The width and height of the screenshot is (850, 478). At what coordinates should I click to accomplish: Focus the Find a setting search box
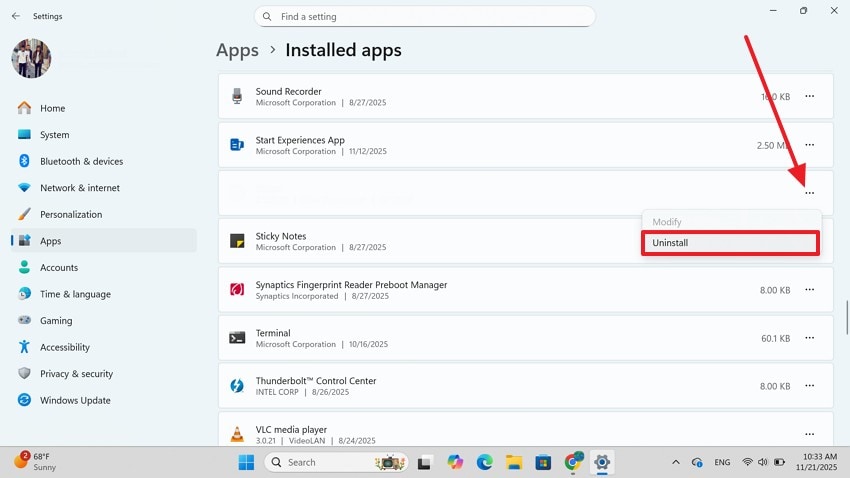click(x=424, y=16)
